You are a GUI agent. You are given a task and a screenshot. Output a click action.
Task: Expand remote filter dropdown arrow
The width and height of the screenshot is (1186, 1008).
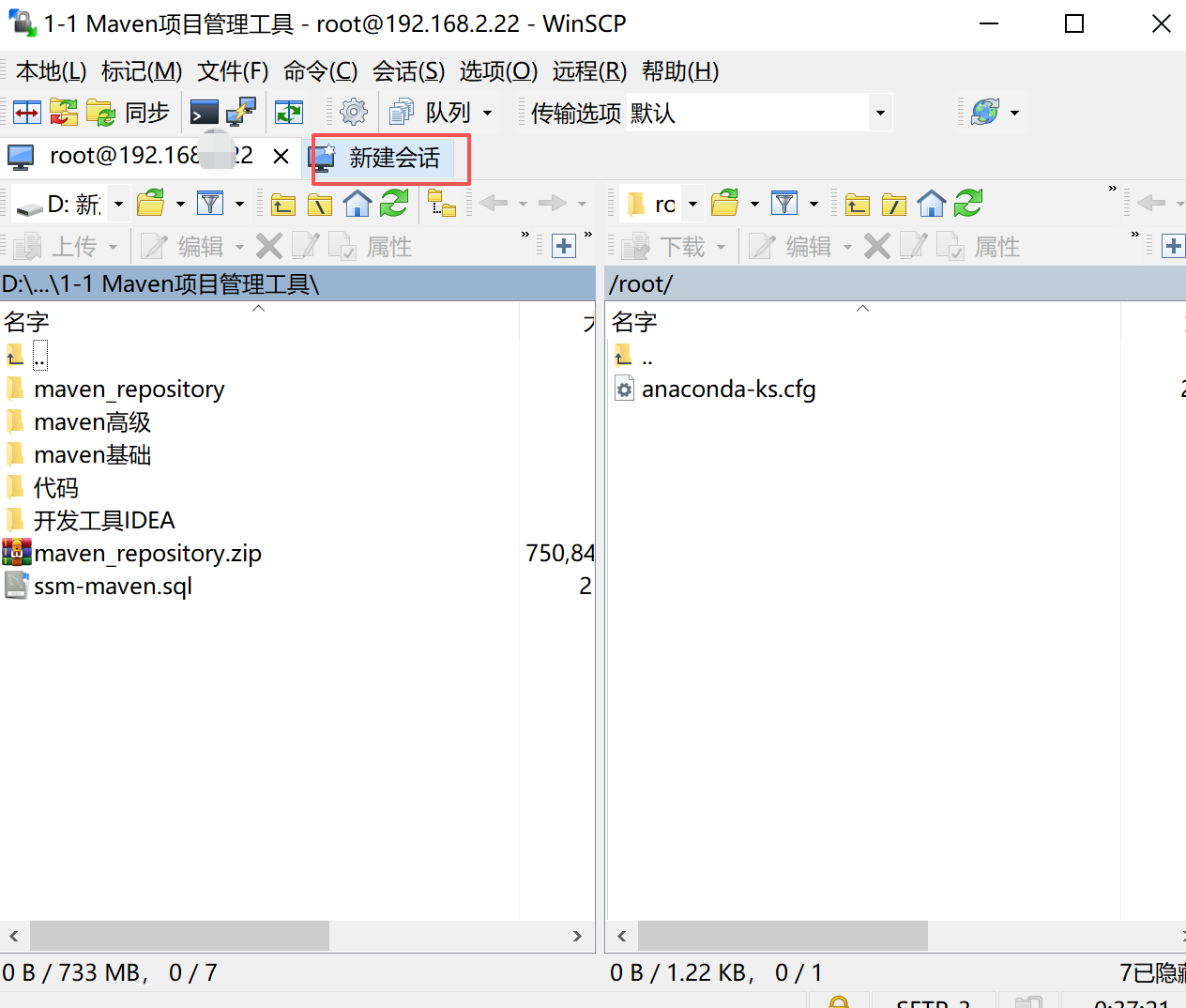tap(813, 203)
